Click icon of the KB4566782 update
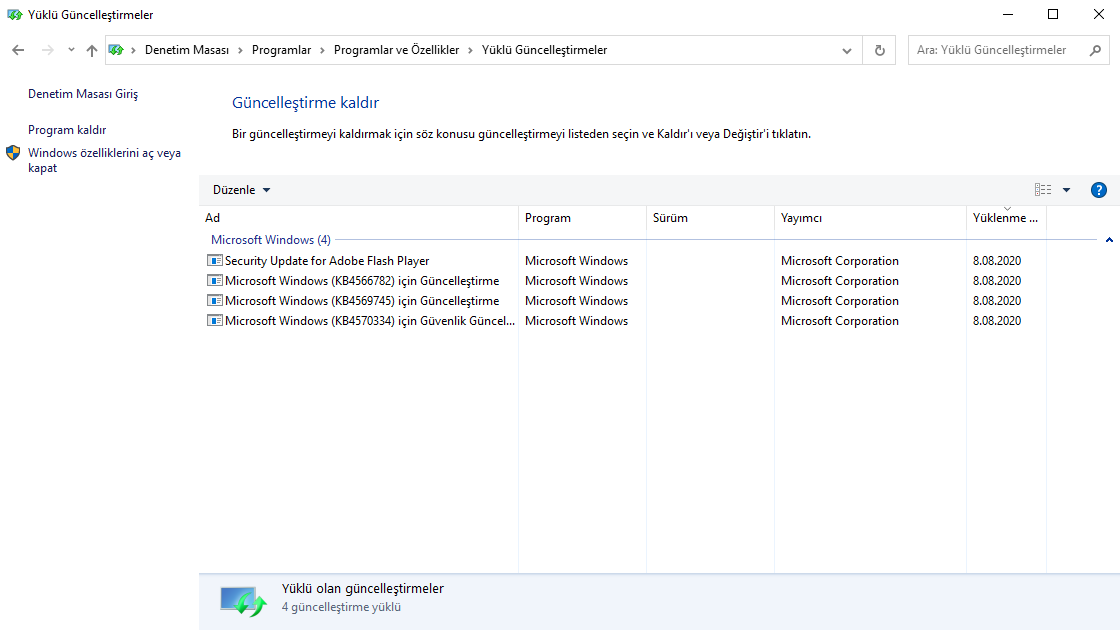Image resolution: width=1120 pixels, height=630 pixels. pos(214,281)
